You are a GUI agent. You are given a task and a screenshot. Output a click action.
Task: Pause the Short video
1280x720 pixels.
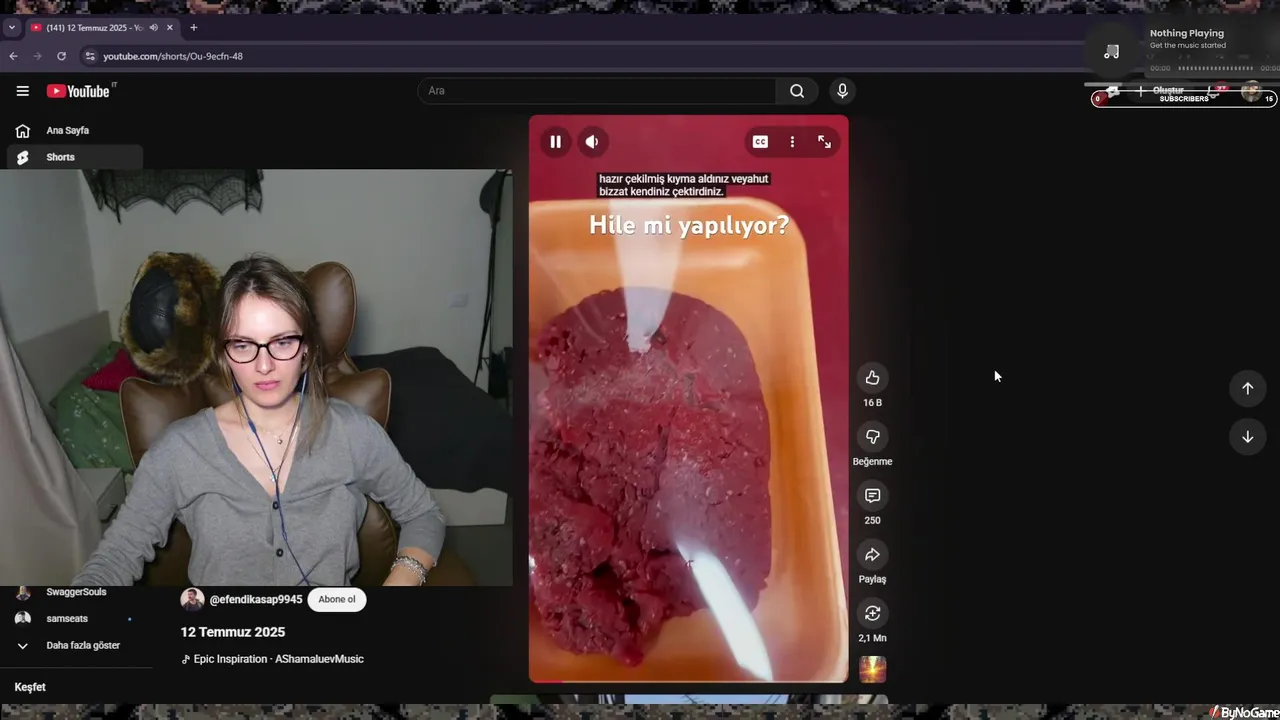click(555, 142)
